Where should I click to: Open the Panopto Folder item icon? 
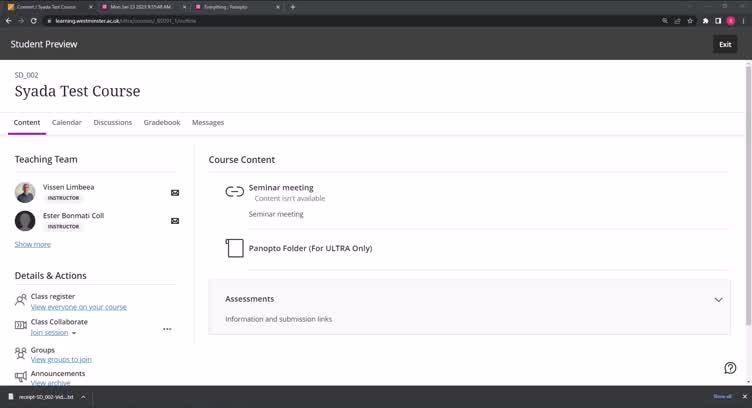234,248
